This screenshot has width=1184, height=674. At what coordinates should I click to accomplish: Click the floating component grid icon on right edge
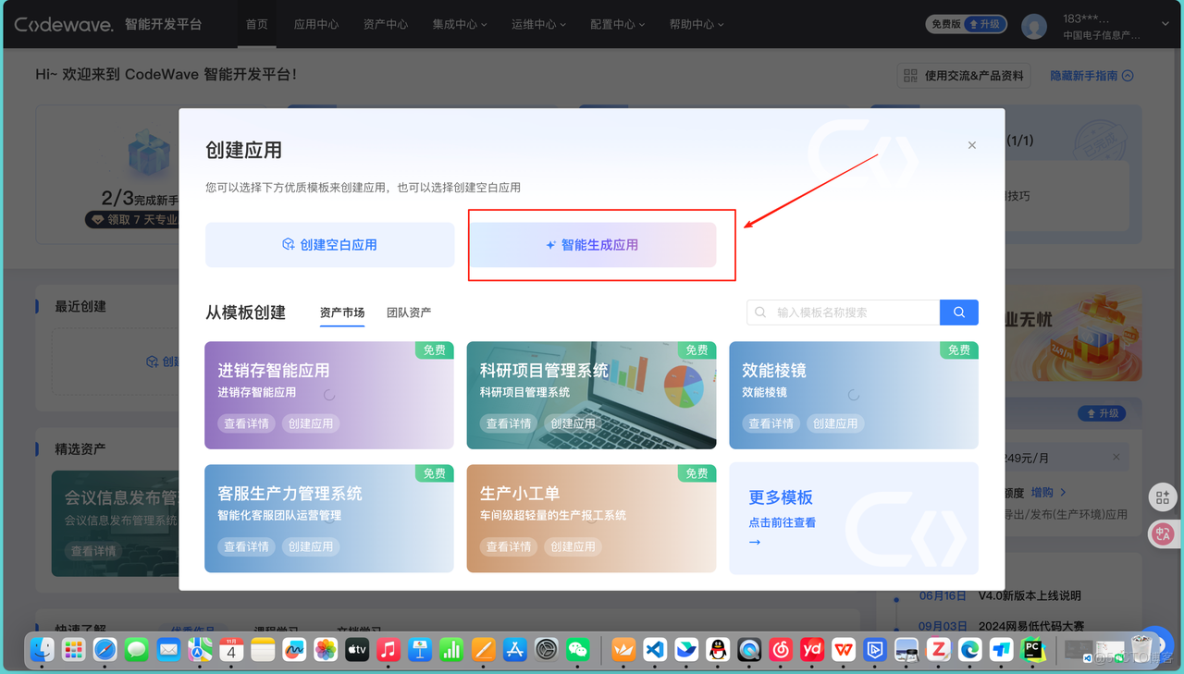tap(1163, 497)
